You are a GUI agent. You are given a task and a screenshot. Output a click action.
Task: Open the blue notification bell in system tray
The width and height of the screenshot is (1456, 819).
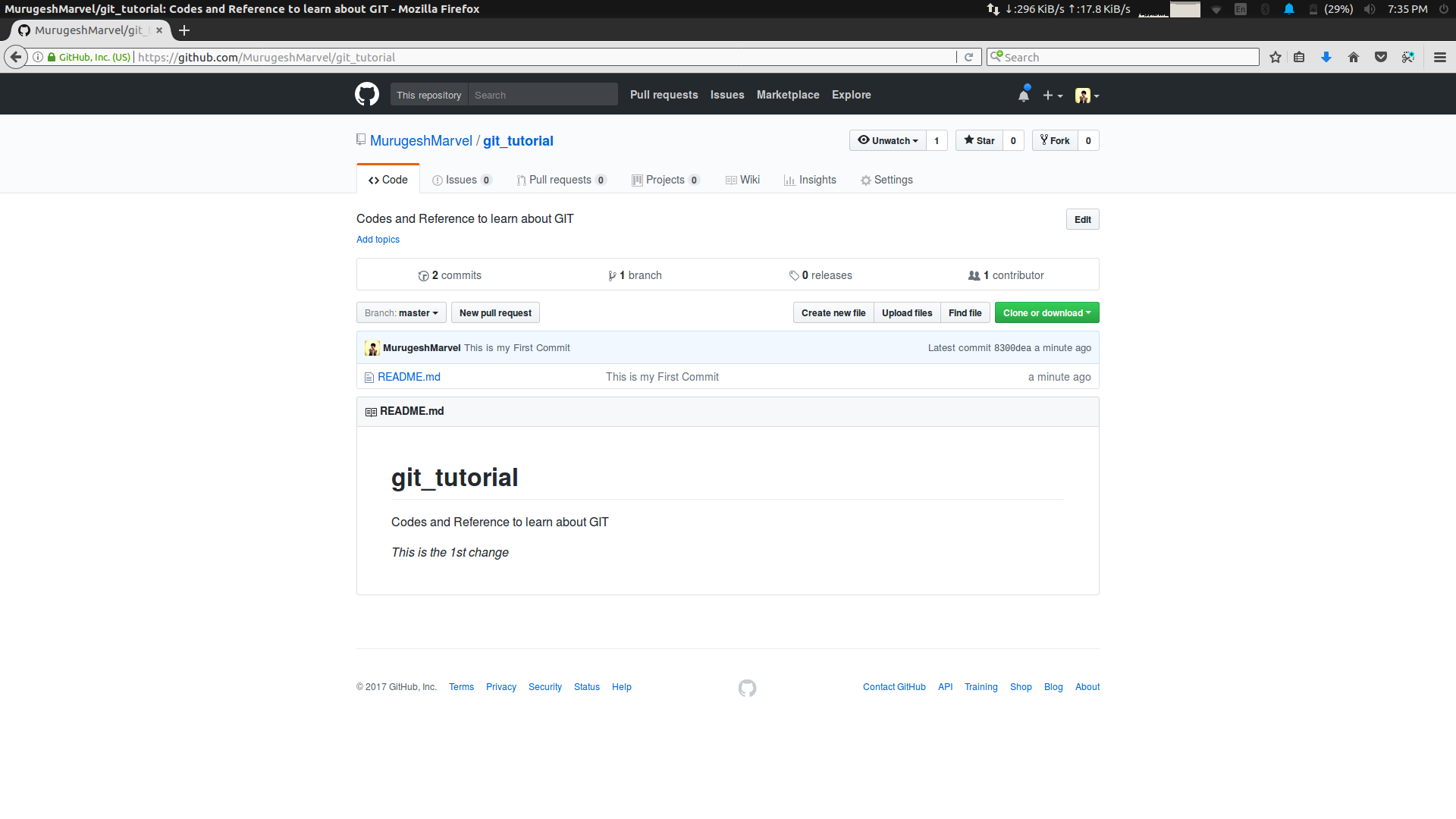click(1289, 9)
